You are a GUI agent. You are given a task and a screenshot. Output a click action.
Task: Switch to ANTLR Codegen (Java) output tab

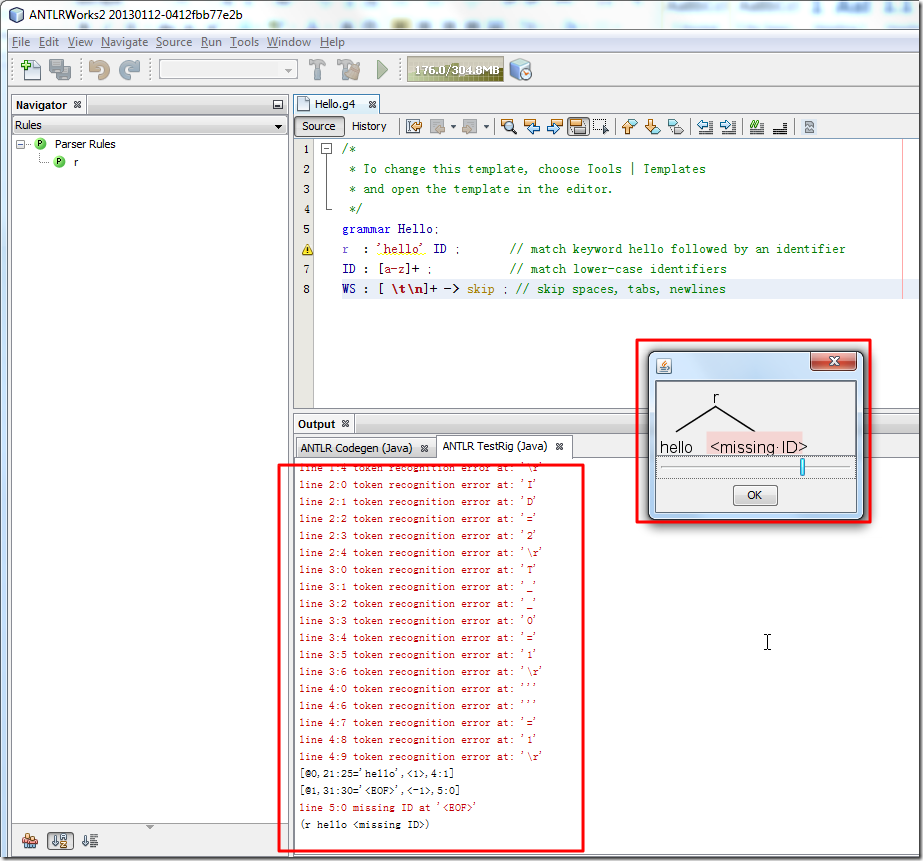[356, 448]
